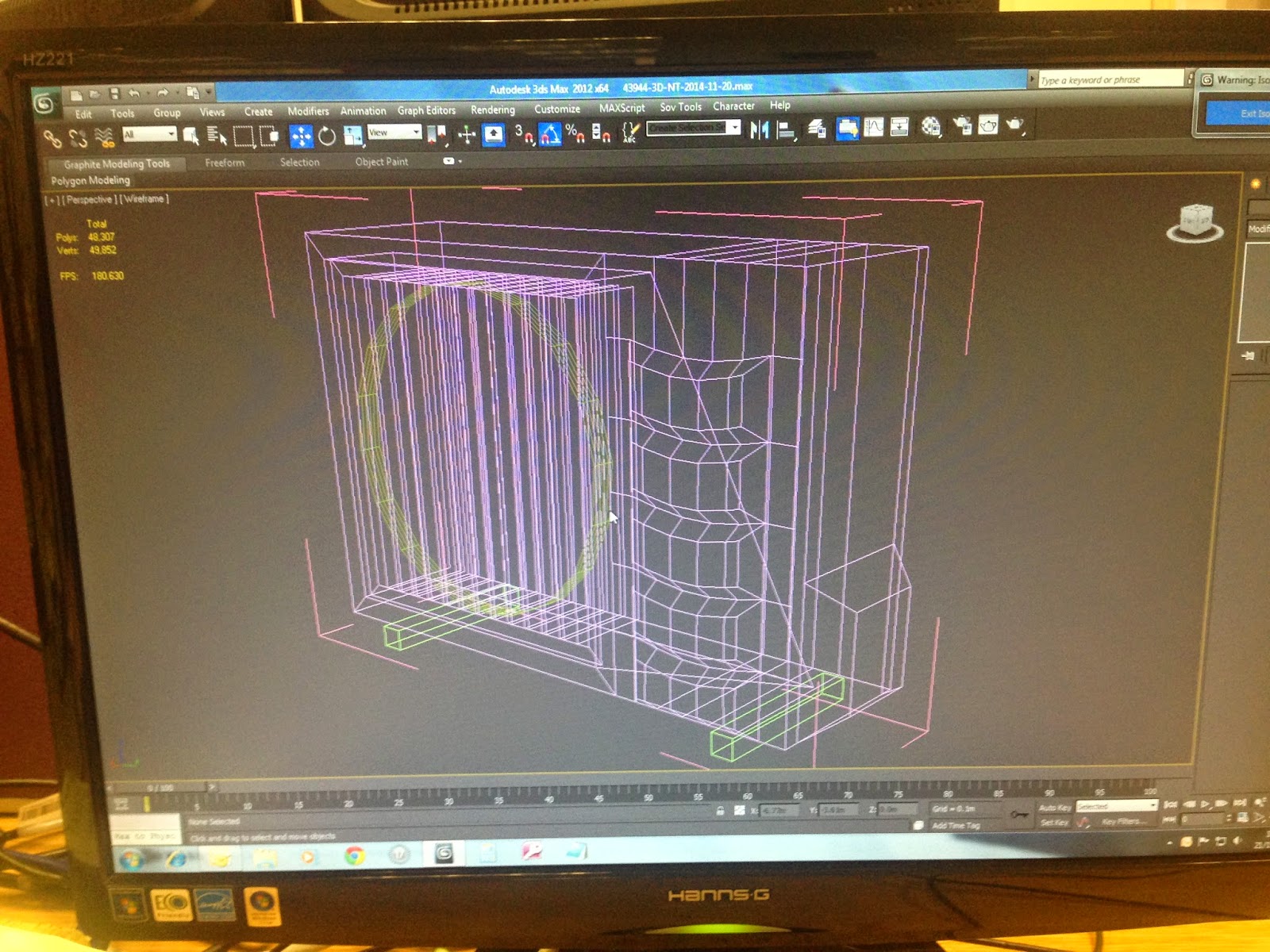Click the Auto Key button
The width and height of the screenshot is (1270, 952).
pyautogui.click(x=1054, y=808)
